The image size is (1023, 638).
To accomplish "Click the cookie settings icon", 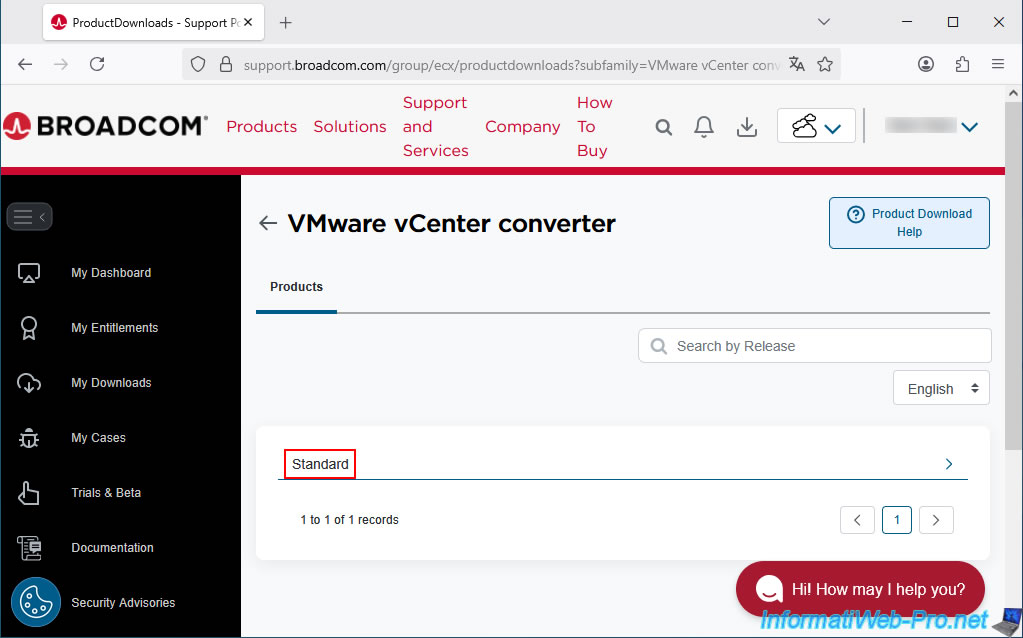I will pyautogui.click(x=36, y=603).
